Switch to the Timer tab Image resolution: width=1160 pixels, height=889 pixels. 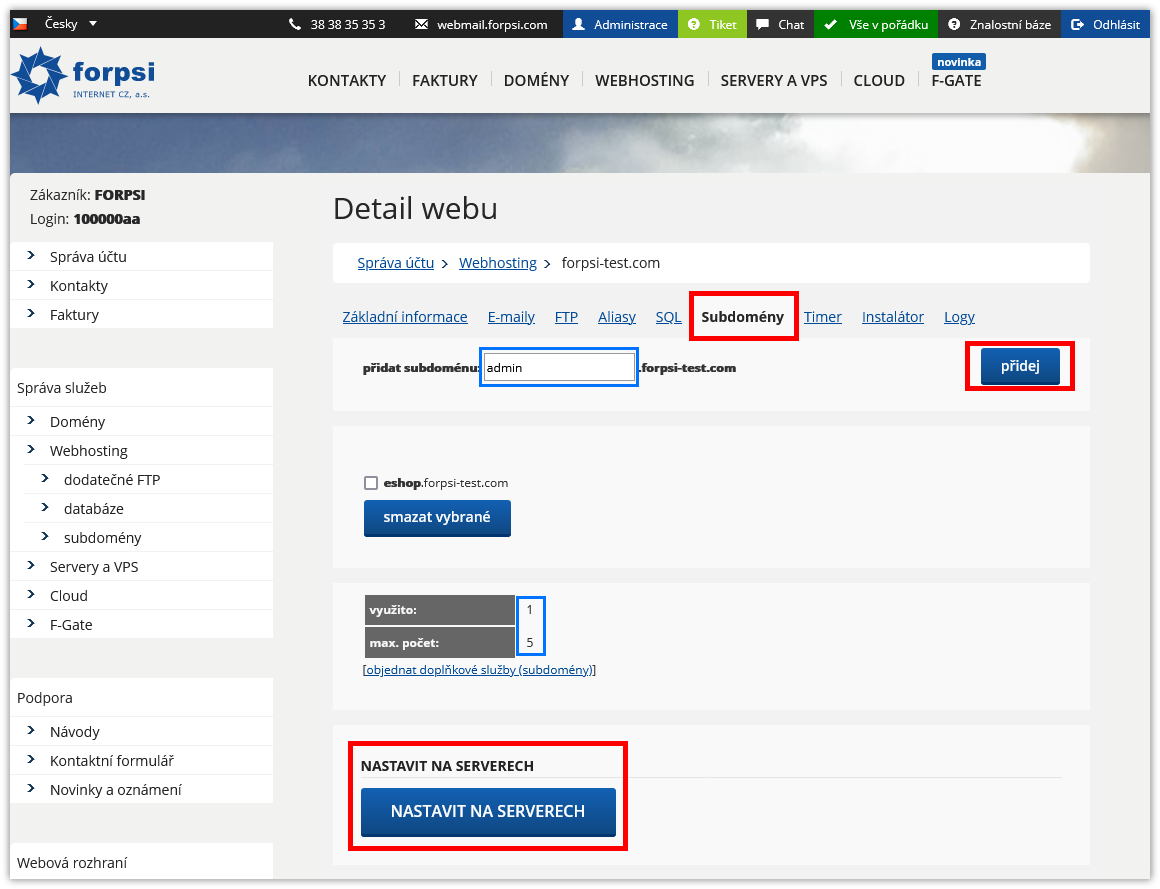pos(823,317)
